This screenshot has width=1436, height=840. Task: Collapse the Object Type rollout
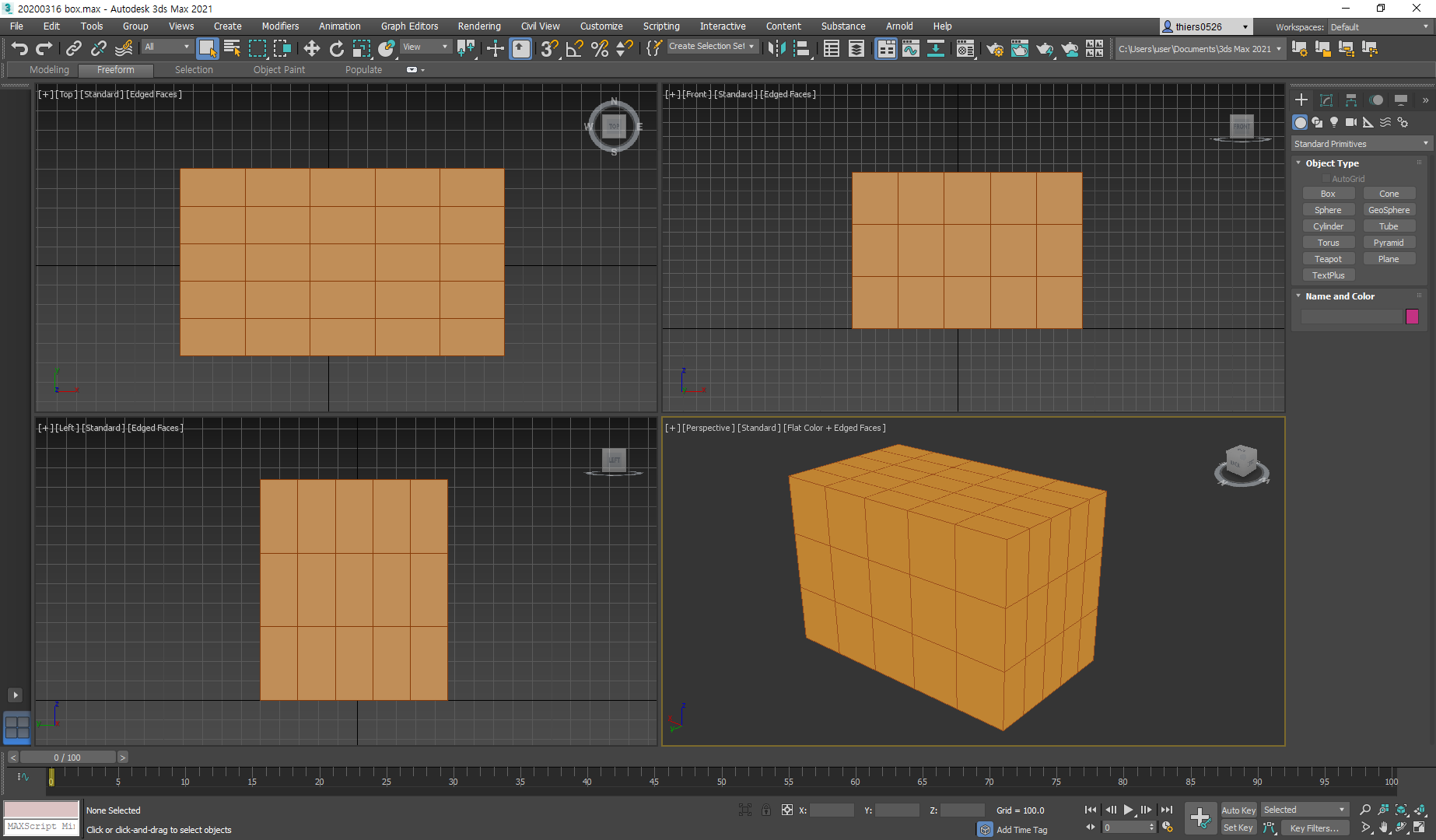1298,163
